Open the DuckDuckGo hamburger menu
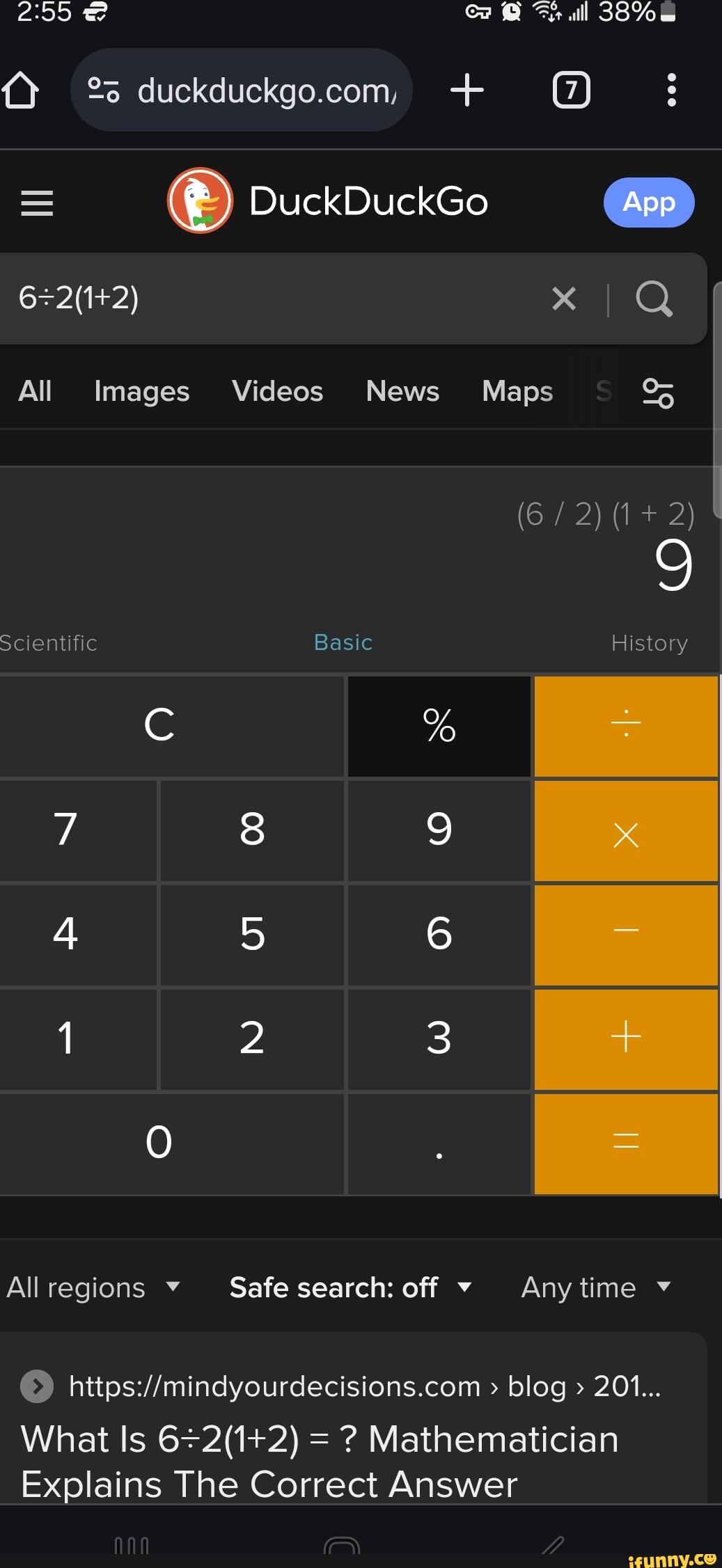 [37, 203]
